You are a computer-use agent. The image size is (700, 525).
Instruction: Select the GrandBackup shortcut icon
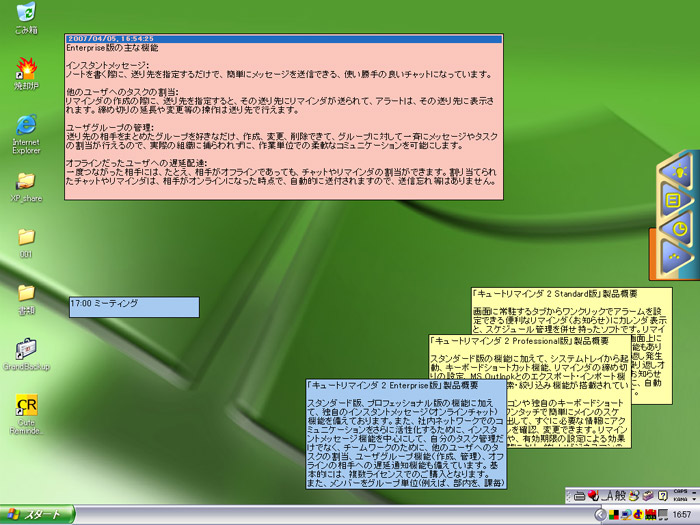click(x=26, y=354)
